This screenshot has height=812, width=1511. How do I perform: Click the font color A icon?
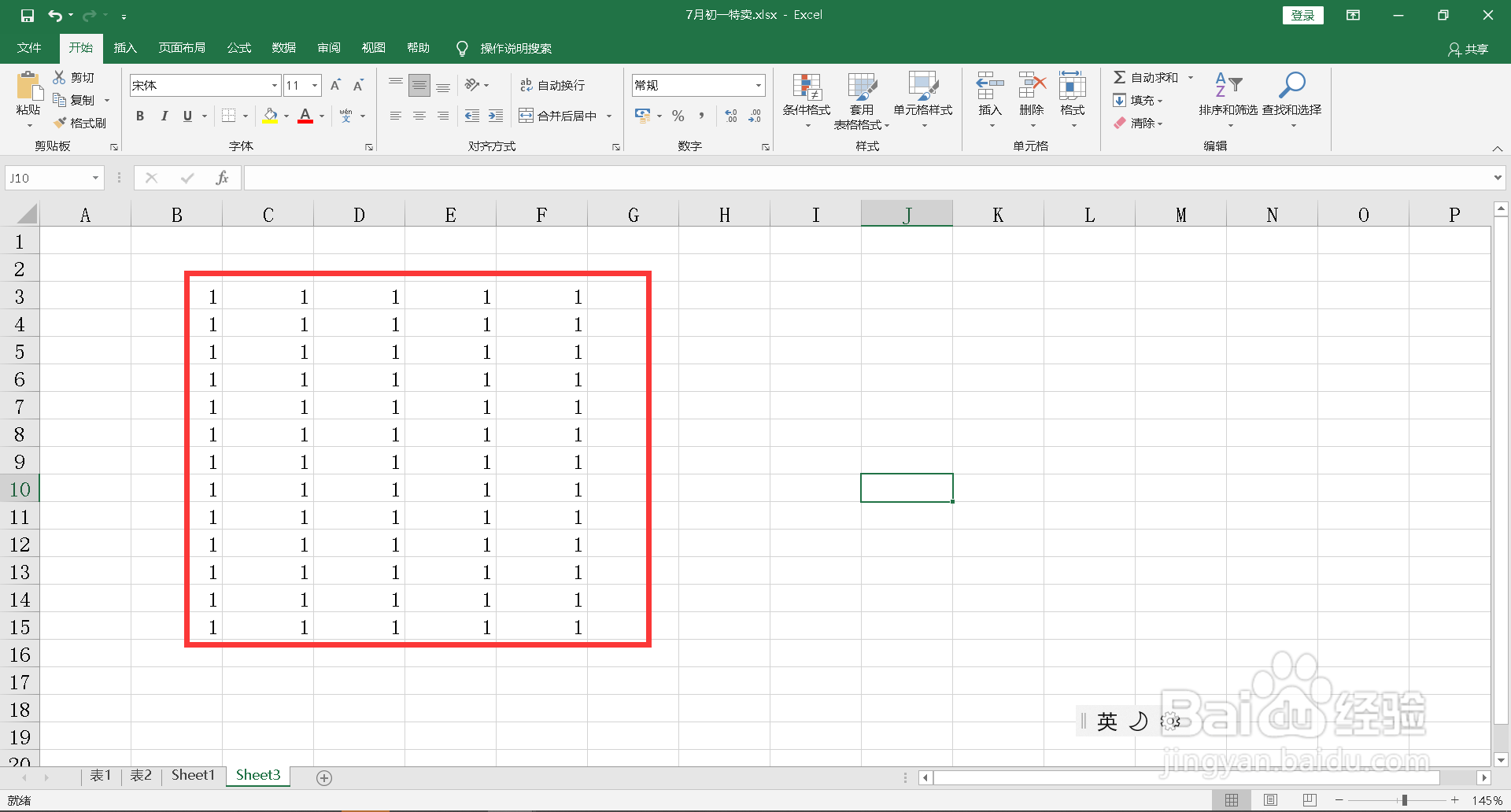click(x=305, y=116)
